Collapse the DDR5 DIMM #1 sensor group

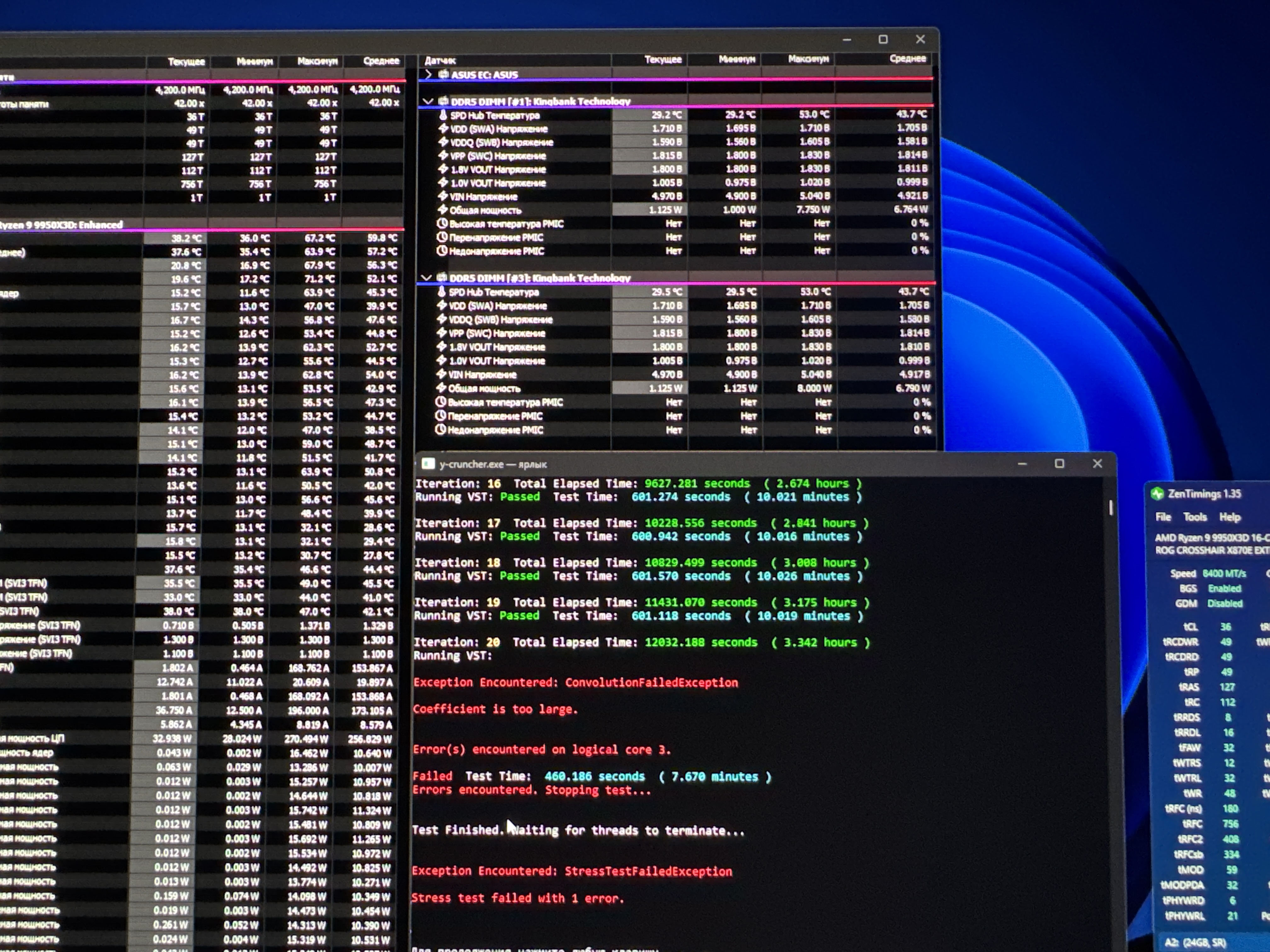point(427,101)
